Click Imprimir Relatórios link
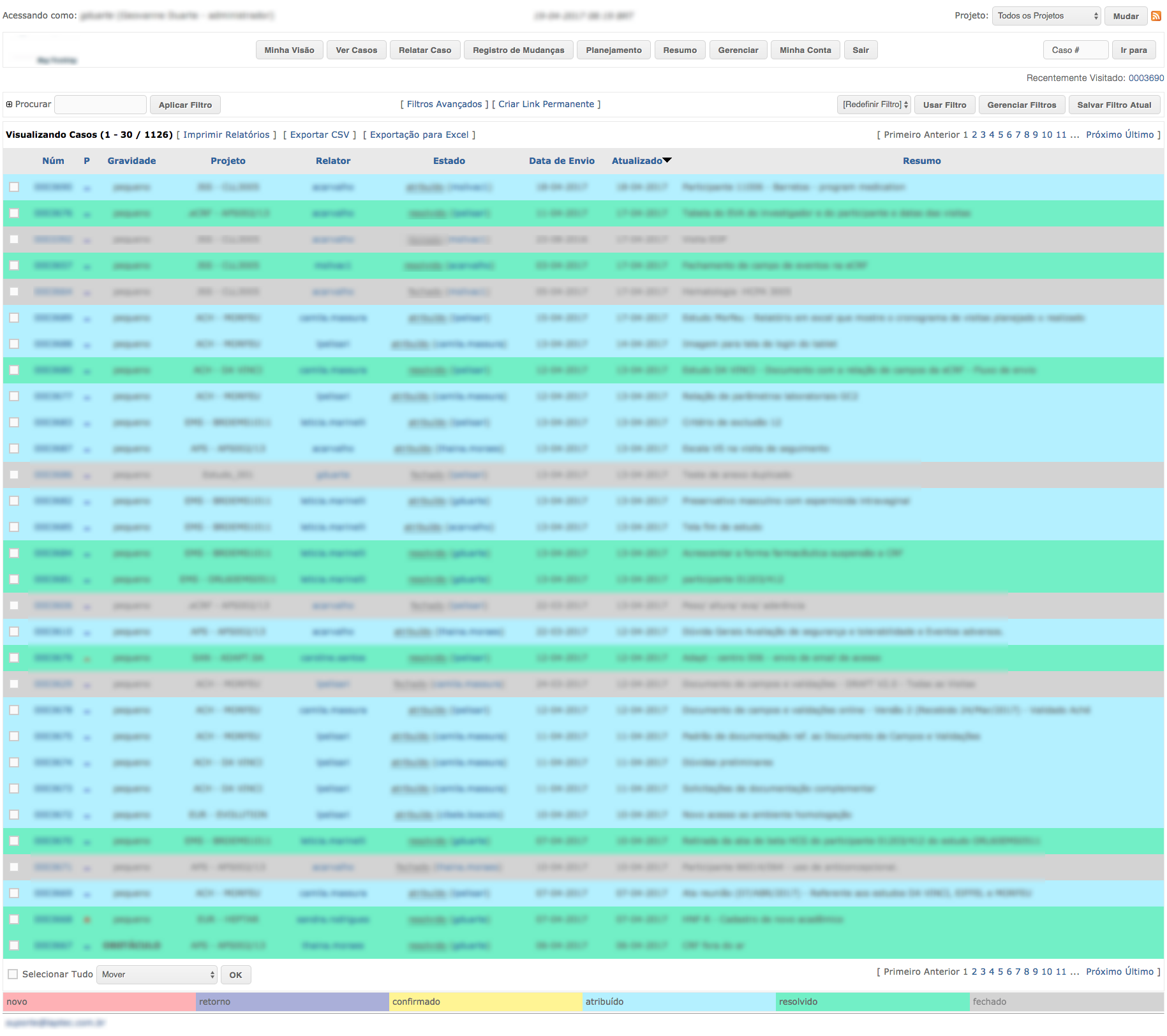The height and width of the screenshot is (1036, 1167). (x=227, y=135)
